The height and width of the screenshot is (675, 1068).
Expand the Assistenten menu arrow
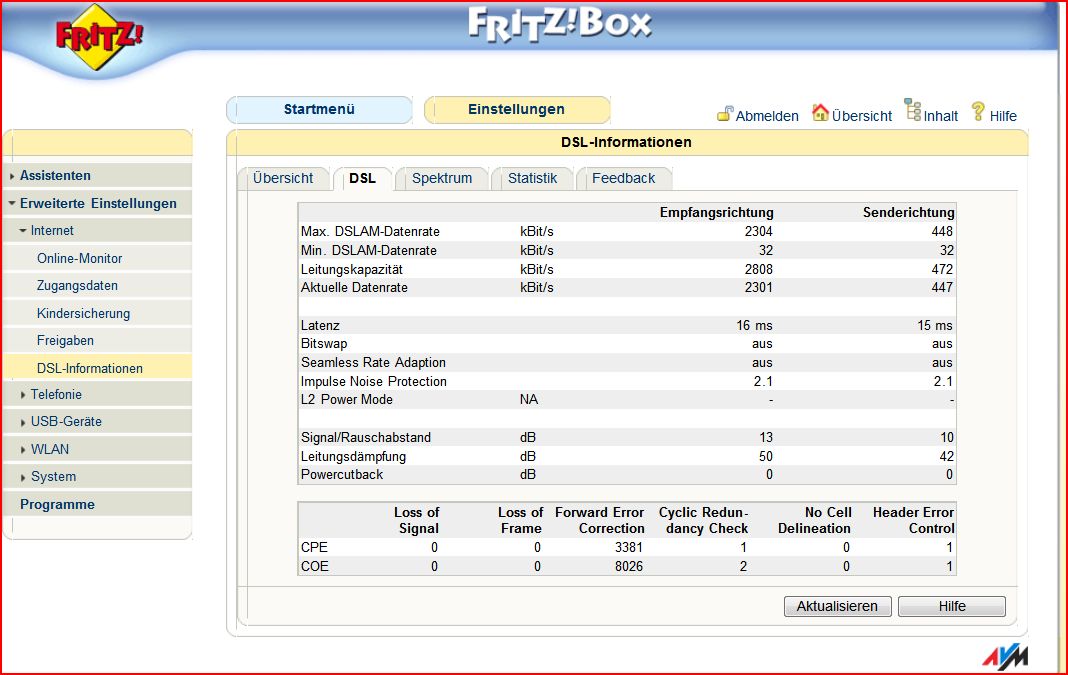coord(12,176)
